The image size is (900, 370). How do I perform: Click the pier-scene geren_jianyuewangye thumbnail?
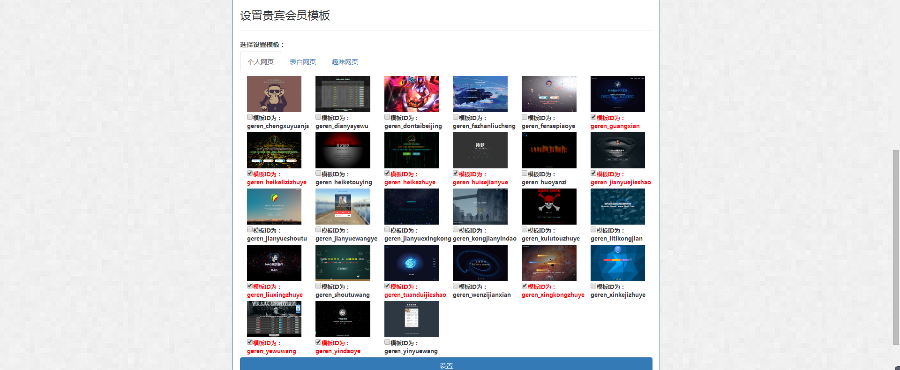[343, 207]
